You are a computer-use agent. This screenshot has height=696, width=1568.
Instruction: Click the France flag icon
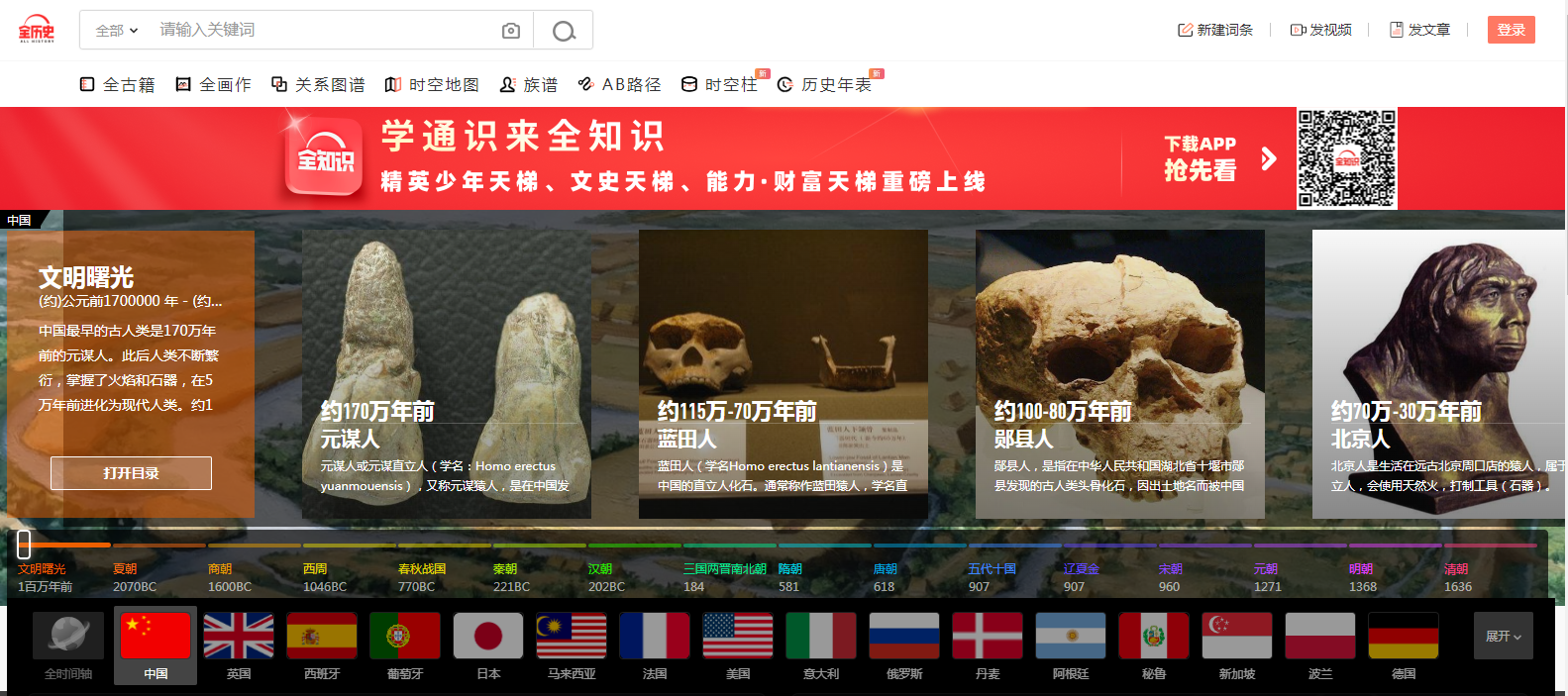click(x=655, y=636)
